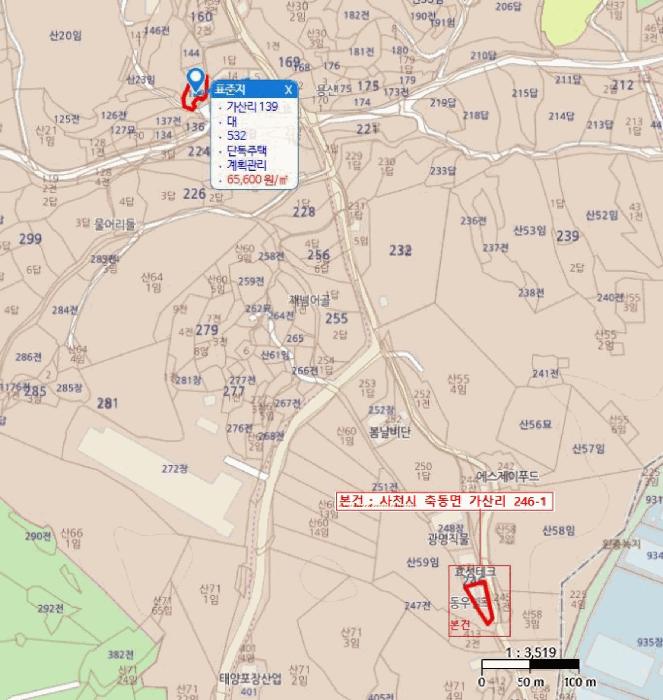
Task: Click the 에스제이푸드 business label
Action: [x=507, y=476]
